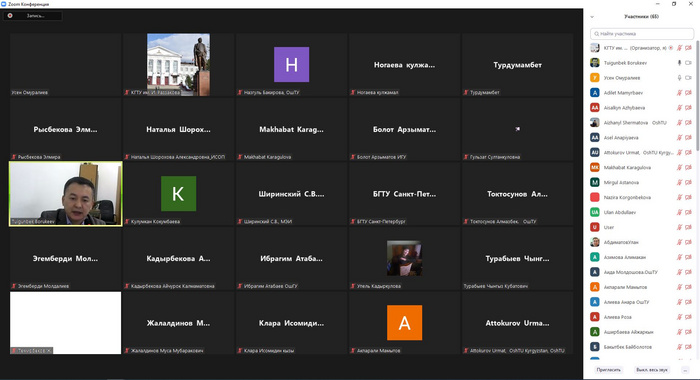Open the three-dots more options menu
The height and width of the screenshot is (380, 700).
click(x=685, y=370)
